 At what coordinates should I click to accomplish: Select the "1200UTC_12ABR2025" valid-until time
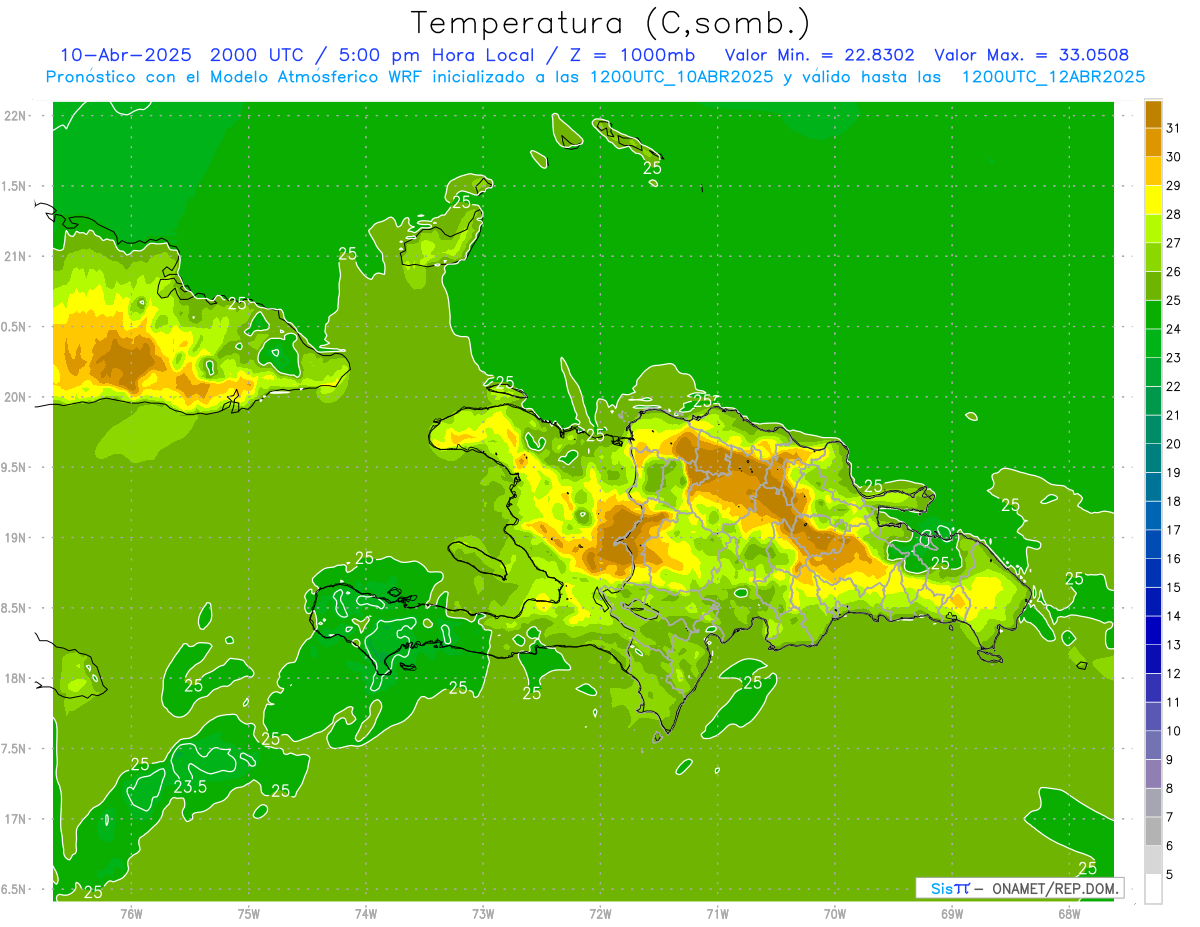[1053, 77]
